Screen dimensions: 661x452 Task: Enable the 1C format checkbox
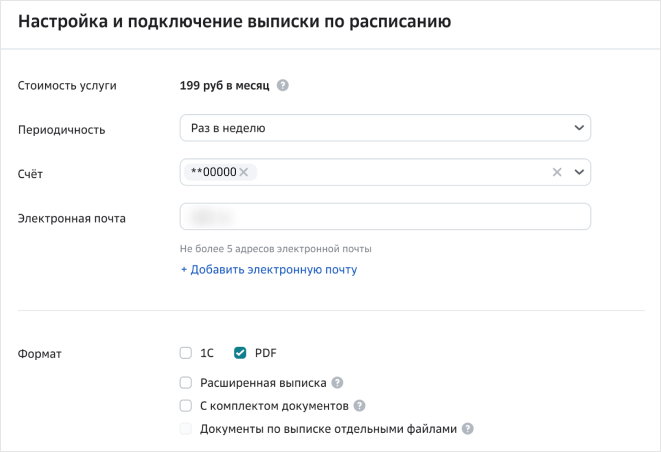coord(185,353)
